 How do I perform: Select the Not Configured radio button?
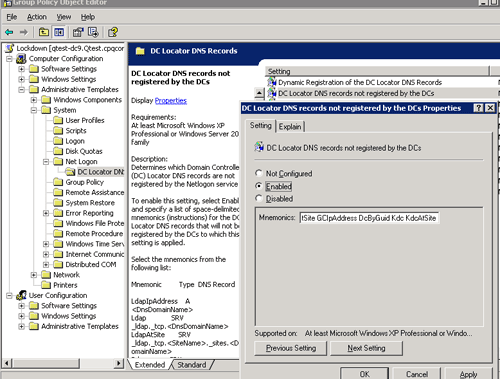pos(259,173)
